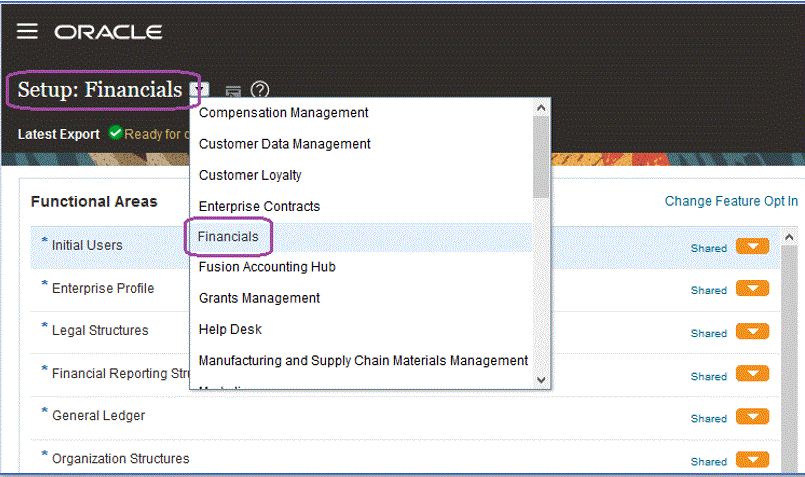Click Shared link for Organization Structures
The height and width of the screenshot is (477, 805).
(708, 462)
